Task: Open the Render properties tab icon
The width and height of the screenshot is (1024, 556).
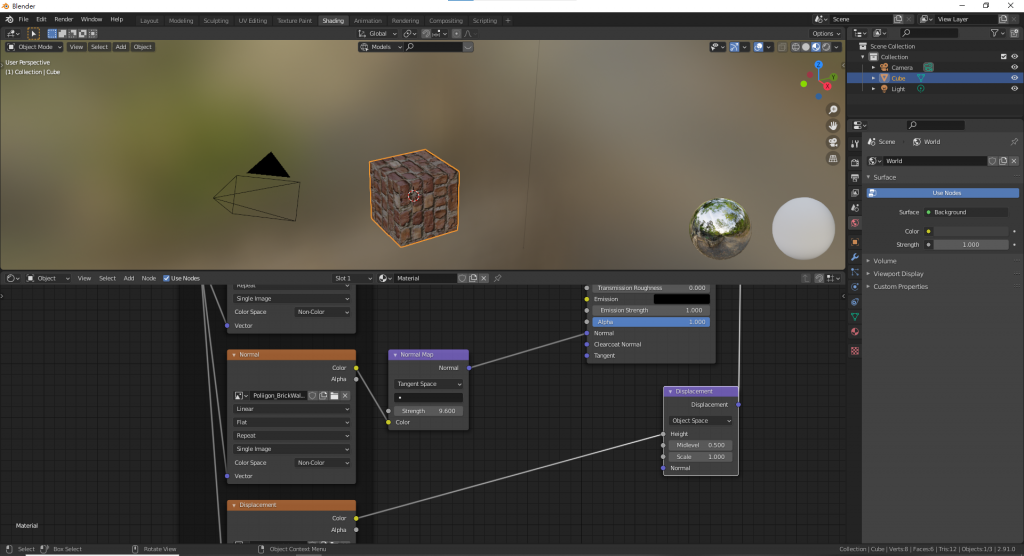Action: pos(855,162)
